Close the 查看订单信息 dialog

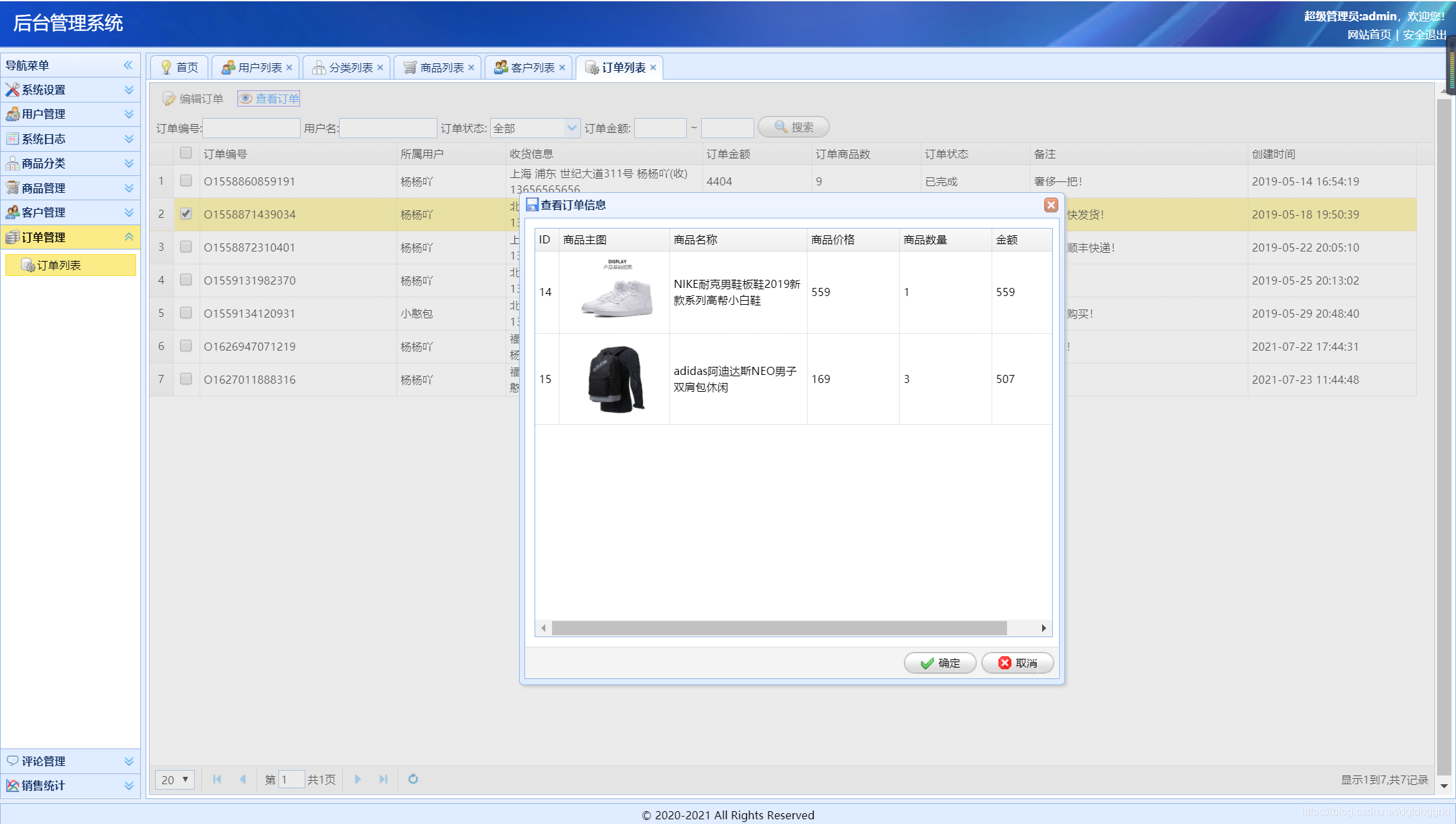click(1051, 205)
